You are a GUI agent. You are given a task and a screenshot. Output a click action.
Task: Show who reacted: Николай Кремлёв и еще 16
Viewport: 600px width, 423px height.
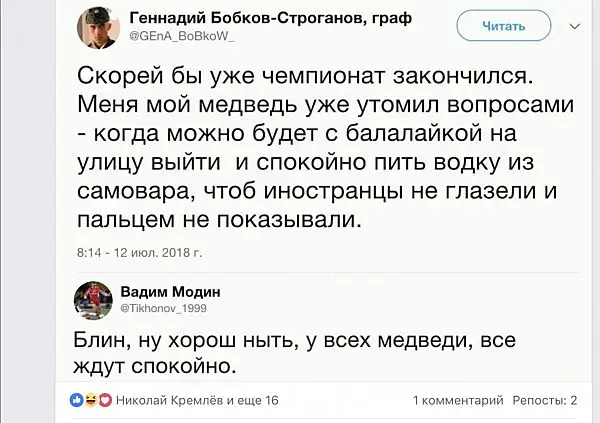click(197, 401)
